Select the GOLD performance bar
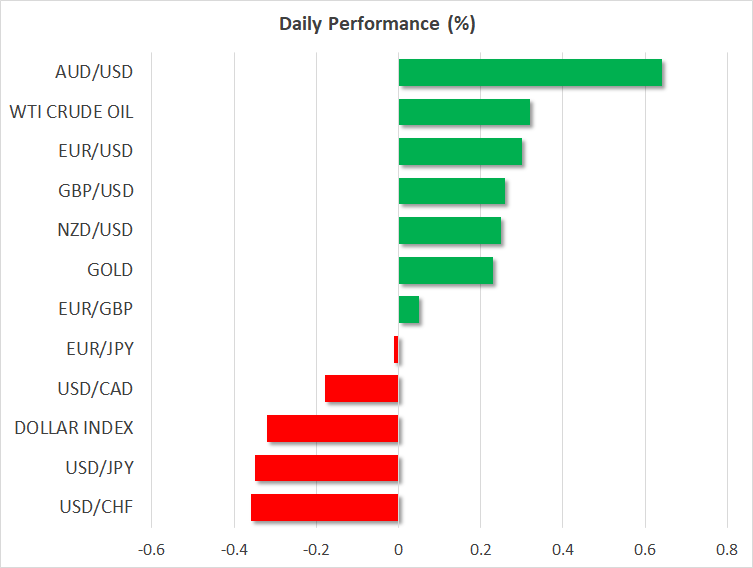Image resolution: width=753 pixels, height=568 pixels. pos(446,270)
